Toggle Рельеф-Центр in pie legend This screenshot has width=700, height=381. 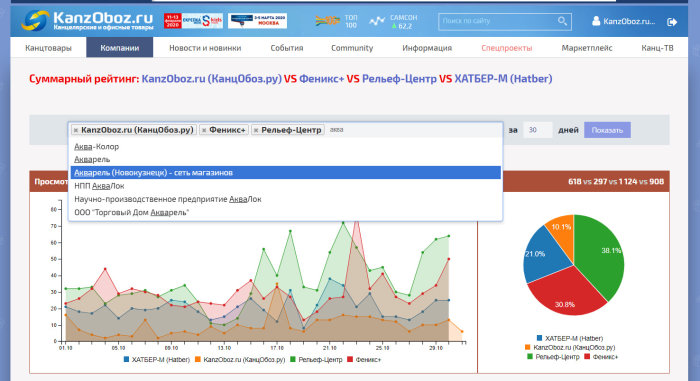click(554, 357)
